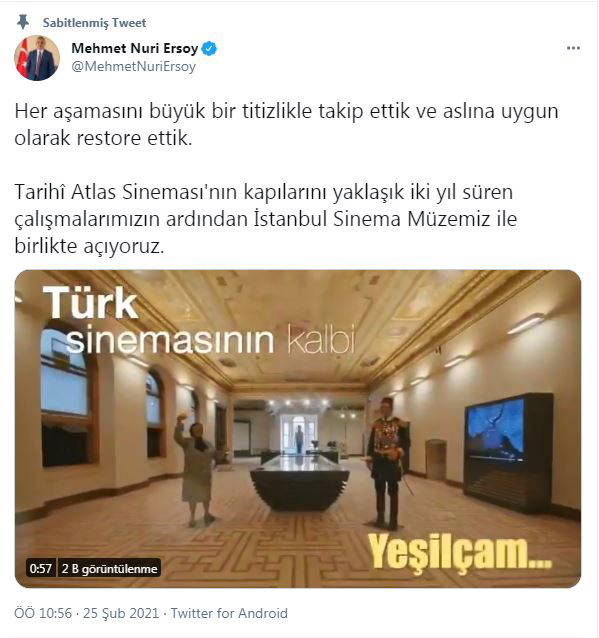Click the 0:57 video duration badge
Screen dimensions: 599x638
41,568
